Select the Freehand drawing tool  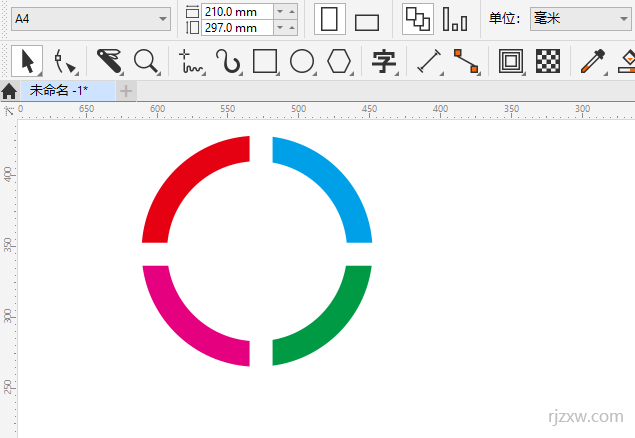tap(191, 62)
